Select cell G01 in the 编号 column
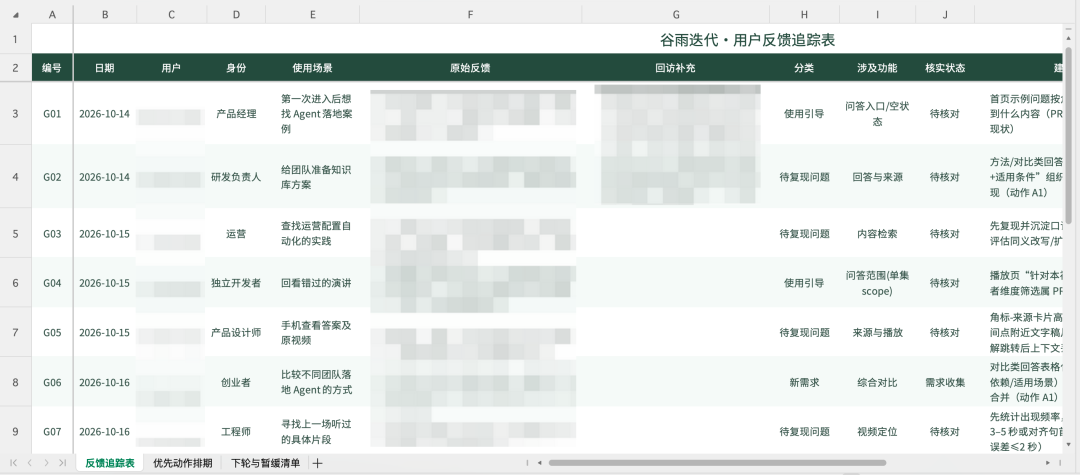The width and height of the screenshot is (1080, 475). (52, 114)
